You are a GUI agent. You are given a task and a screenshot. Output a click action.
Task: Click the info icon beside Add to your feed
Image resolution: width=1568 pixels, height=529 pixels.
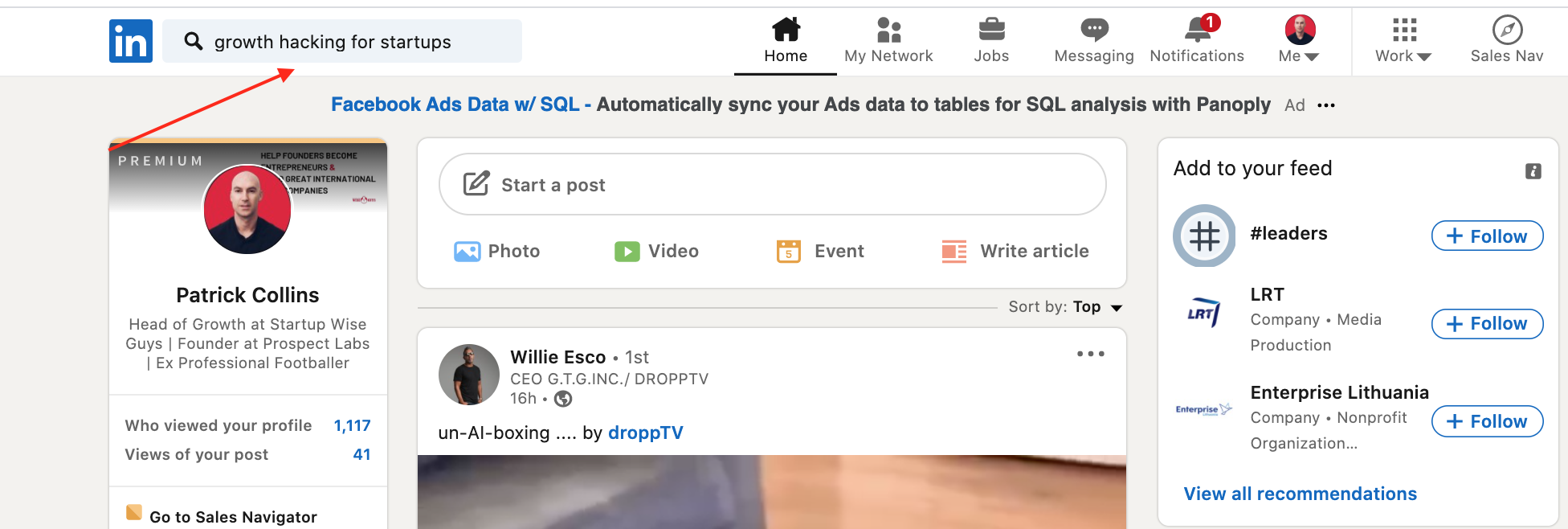1533,170
